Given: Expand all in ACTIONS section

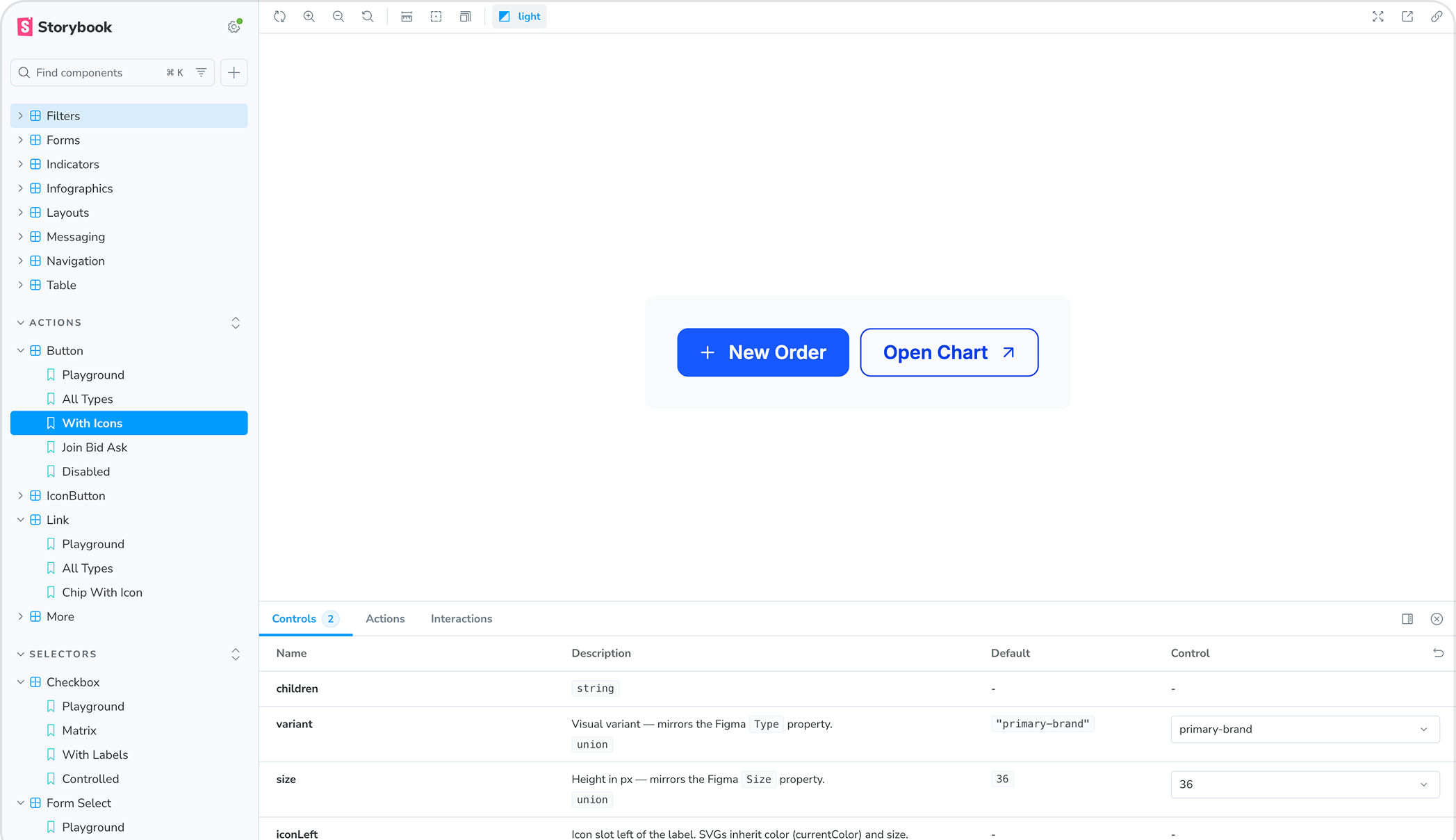Looking at the screenshot, I should (236, 323).
